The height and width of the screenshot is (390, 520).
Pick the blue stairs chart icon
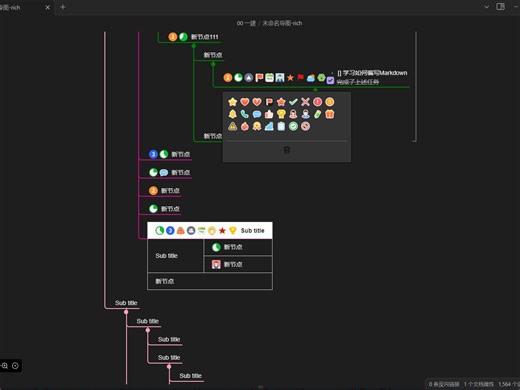(x=269, y=126)
